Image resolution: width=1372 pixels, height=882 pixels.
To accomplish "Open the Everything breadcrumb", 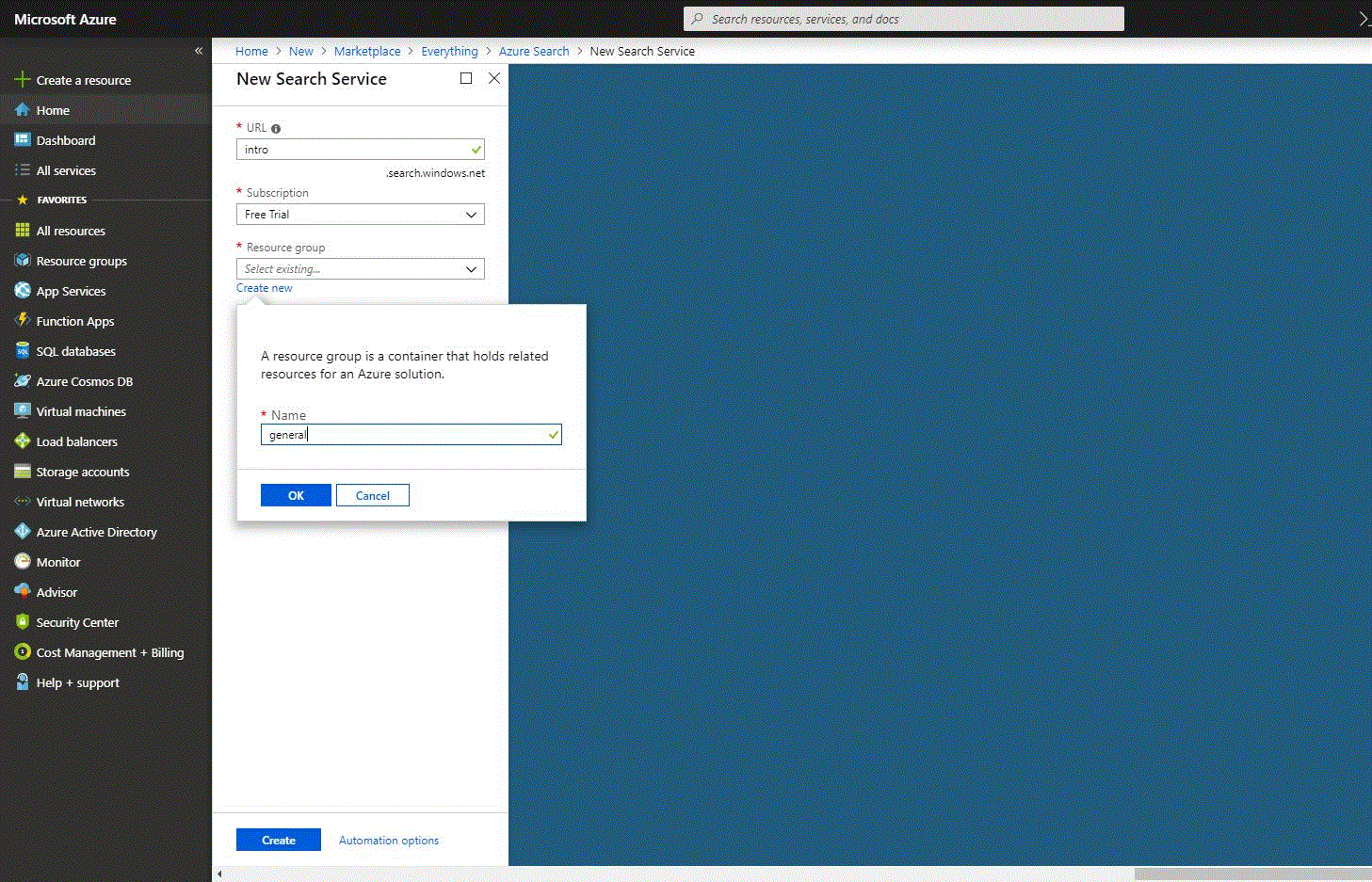I will pos(449,51).
